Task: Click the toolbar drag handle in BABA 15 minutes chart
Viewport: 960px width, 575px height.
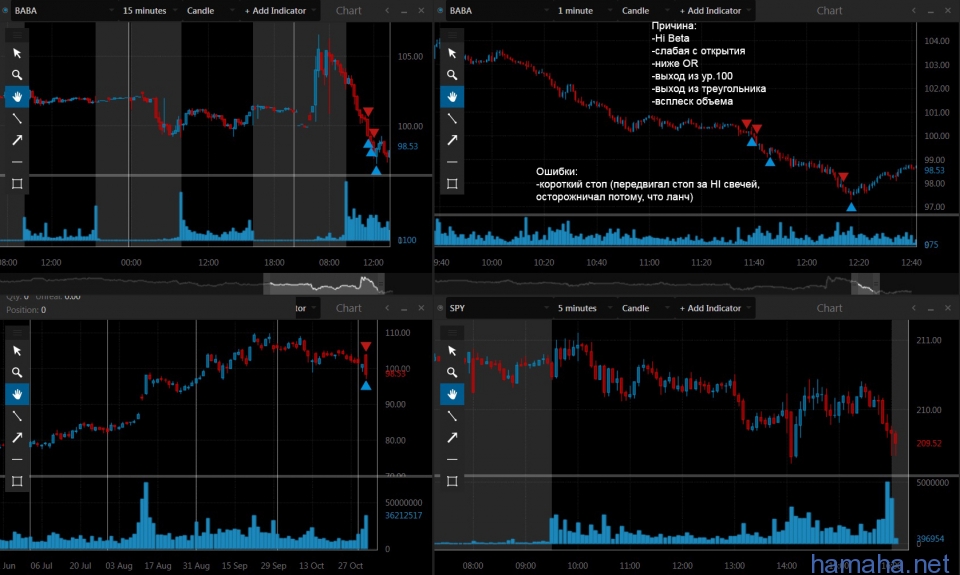Action: click(x=17, y=34)
